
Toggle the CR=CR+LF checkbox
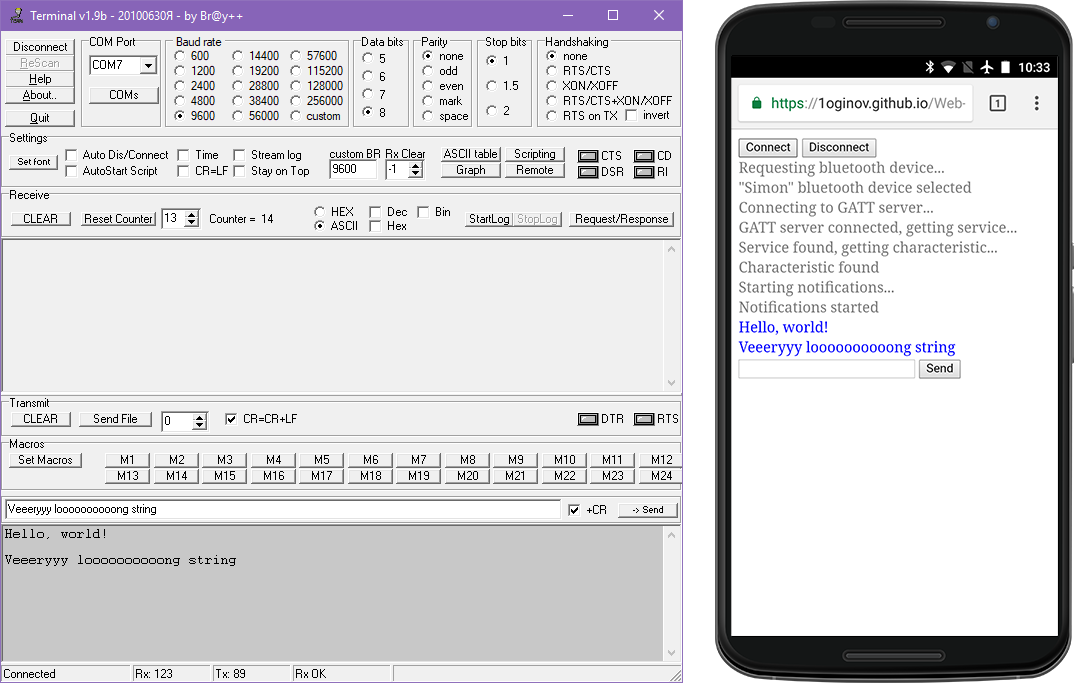pos(231,419)
